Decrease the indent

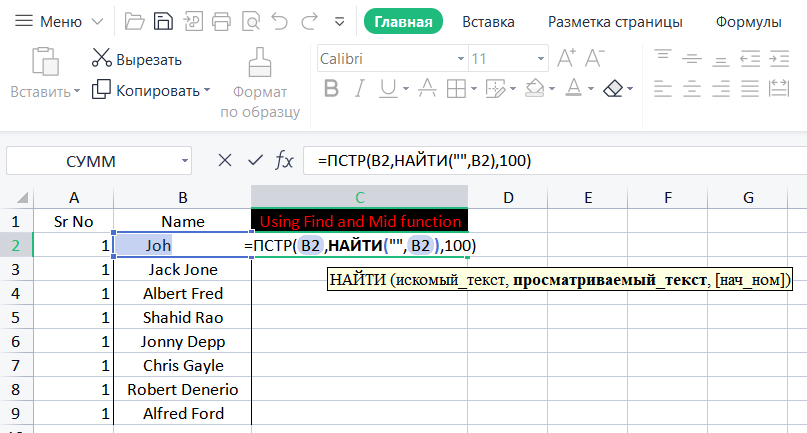pos(750,59)
